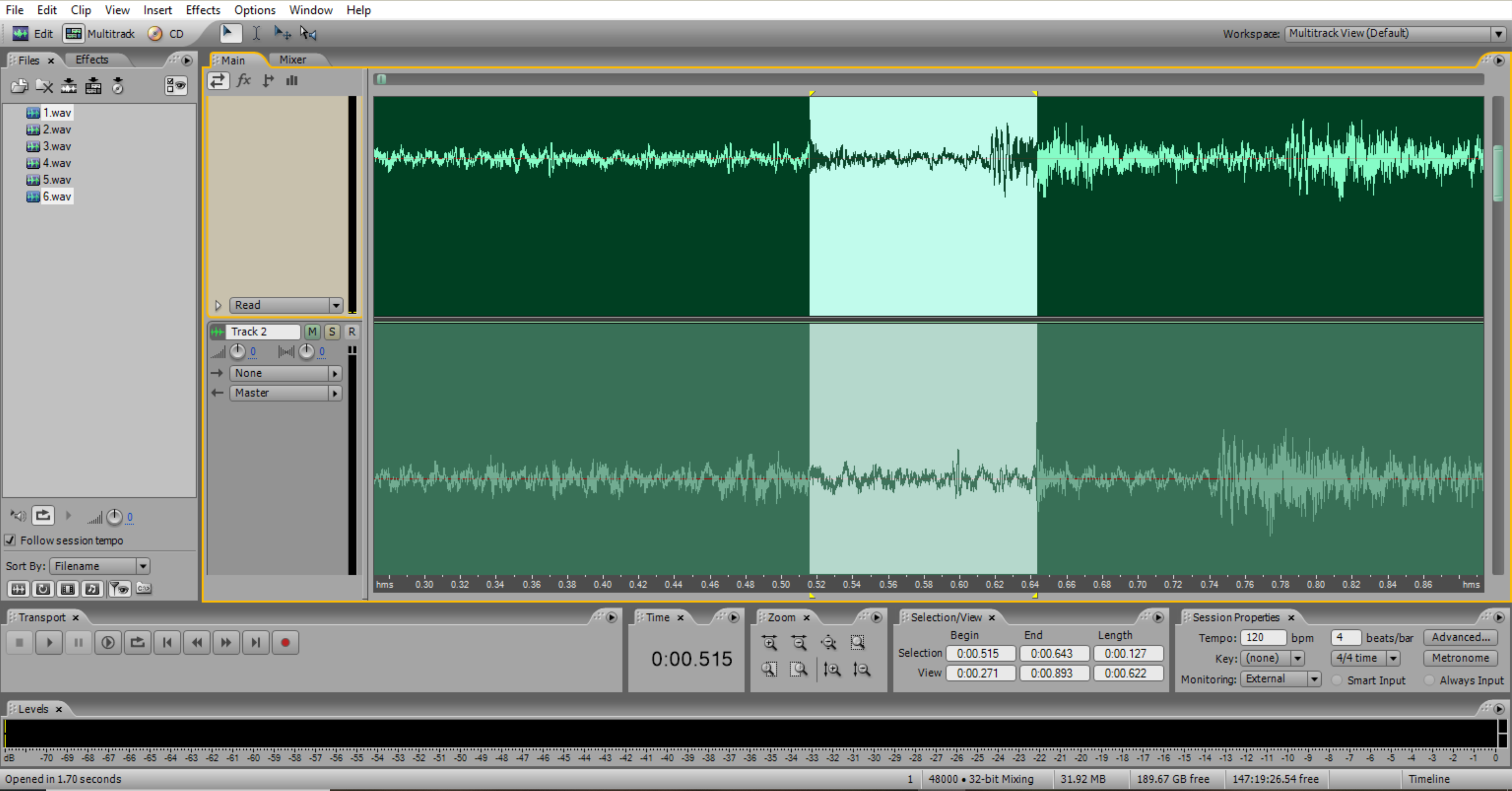1512x791 pixels.
Task: Open the Sort By Filename dropdown
Action: coord(100,566)
